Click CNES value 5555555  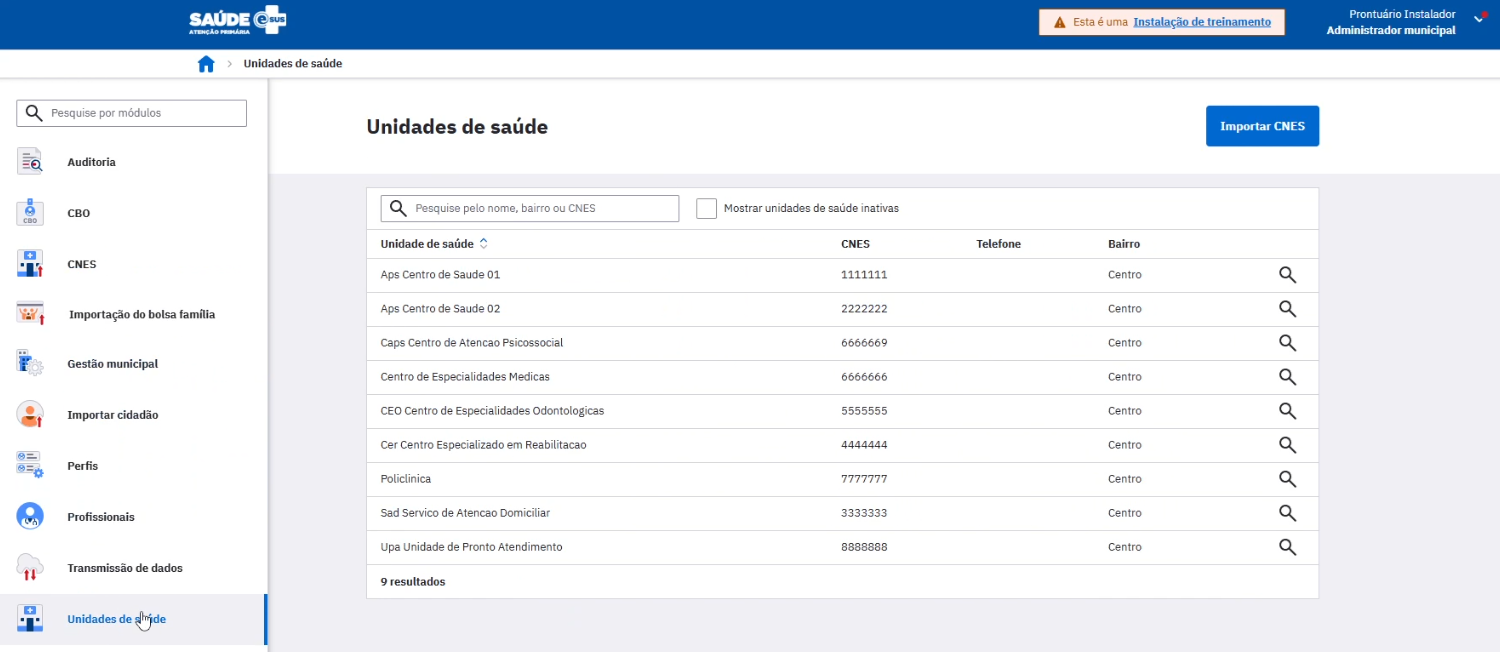pyautogui.click(x=864, y=411)
